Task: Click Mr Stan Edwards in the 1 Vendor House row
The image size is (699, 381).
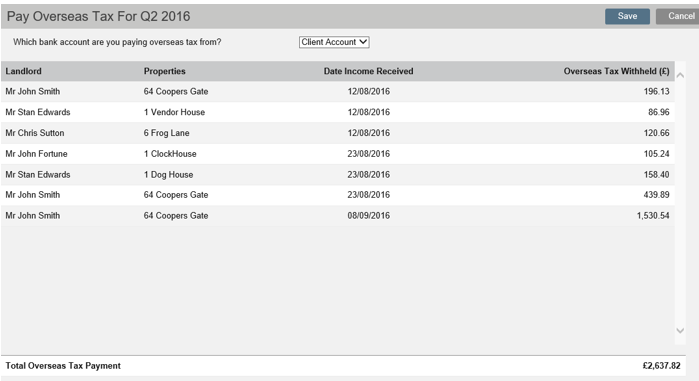Action: click(x=38, y=112)
